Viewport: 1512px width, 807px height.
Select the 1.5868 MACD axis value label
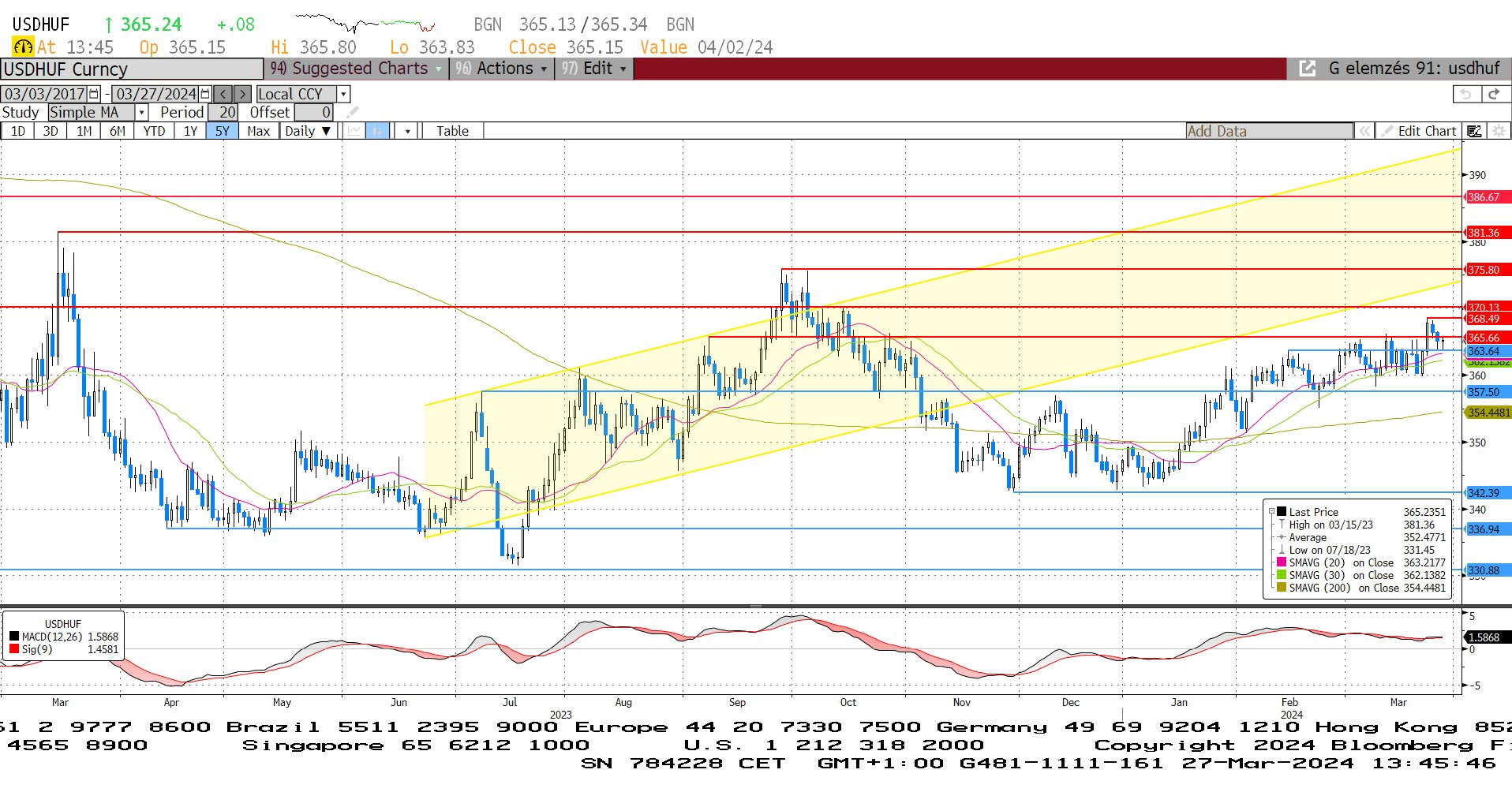1487,637
